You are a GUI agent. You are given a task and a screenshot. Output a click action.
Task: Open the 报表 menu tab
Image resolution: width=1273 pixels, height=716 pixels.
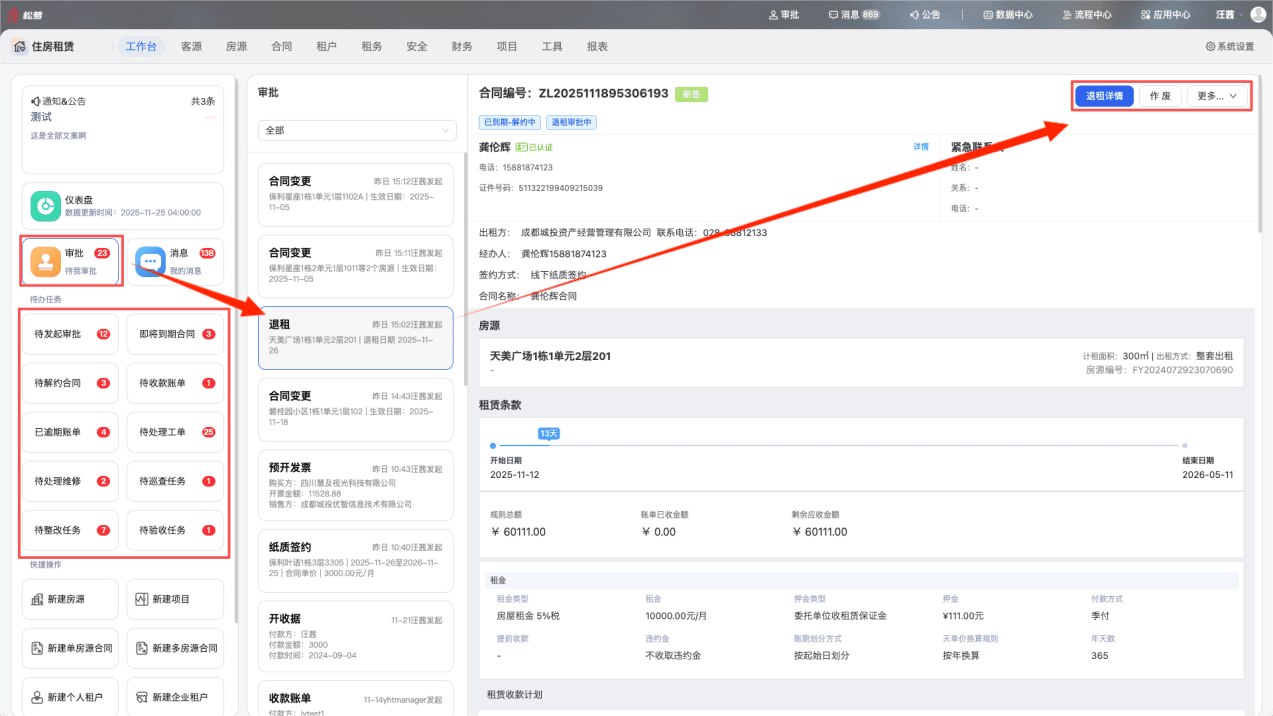pyautogui.click(x=598, y=47)
